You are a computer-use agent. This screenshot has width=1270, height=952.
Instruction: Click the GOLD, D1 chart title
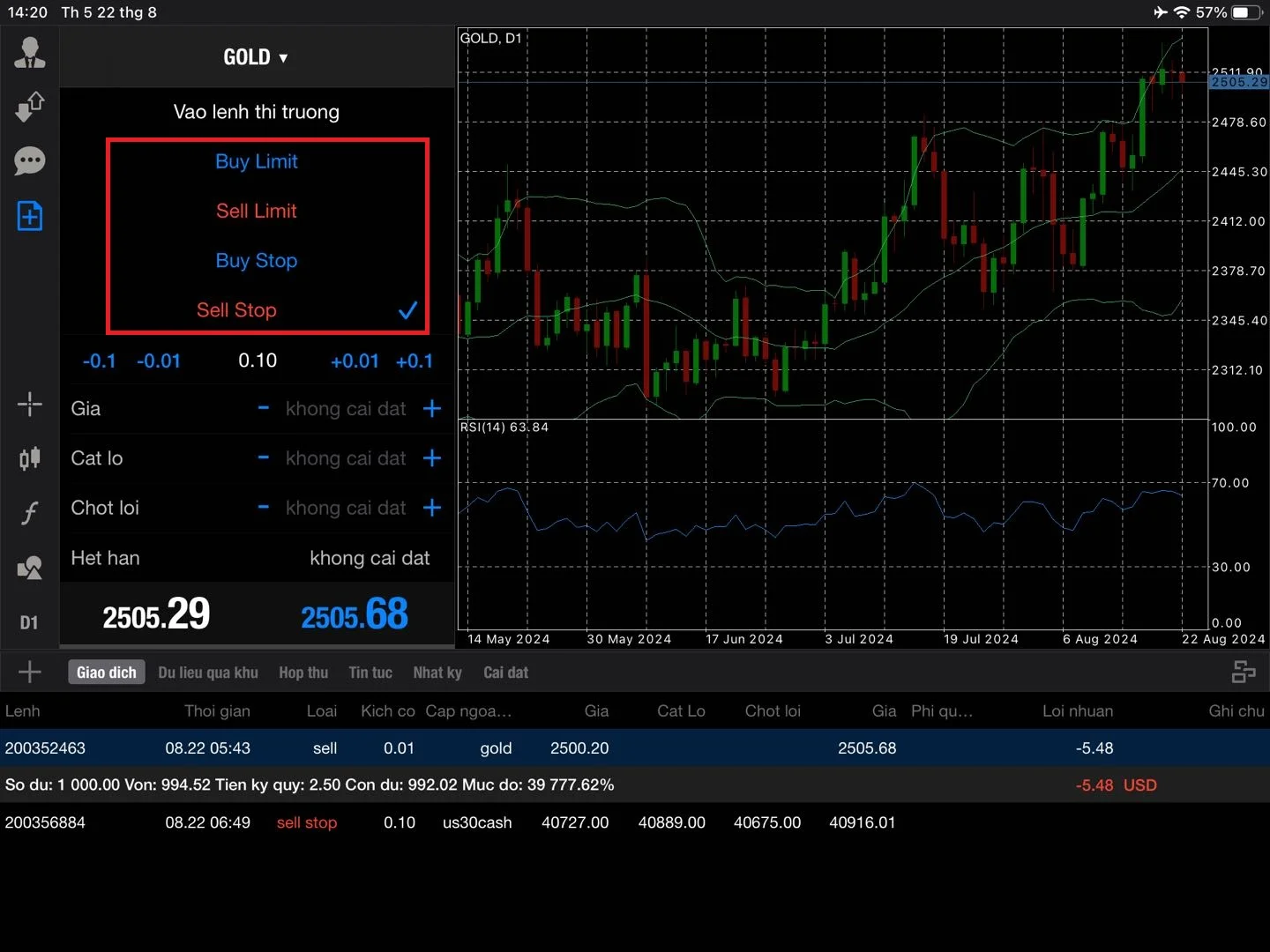491,38
